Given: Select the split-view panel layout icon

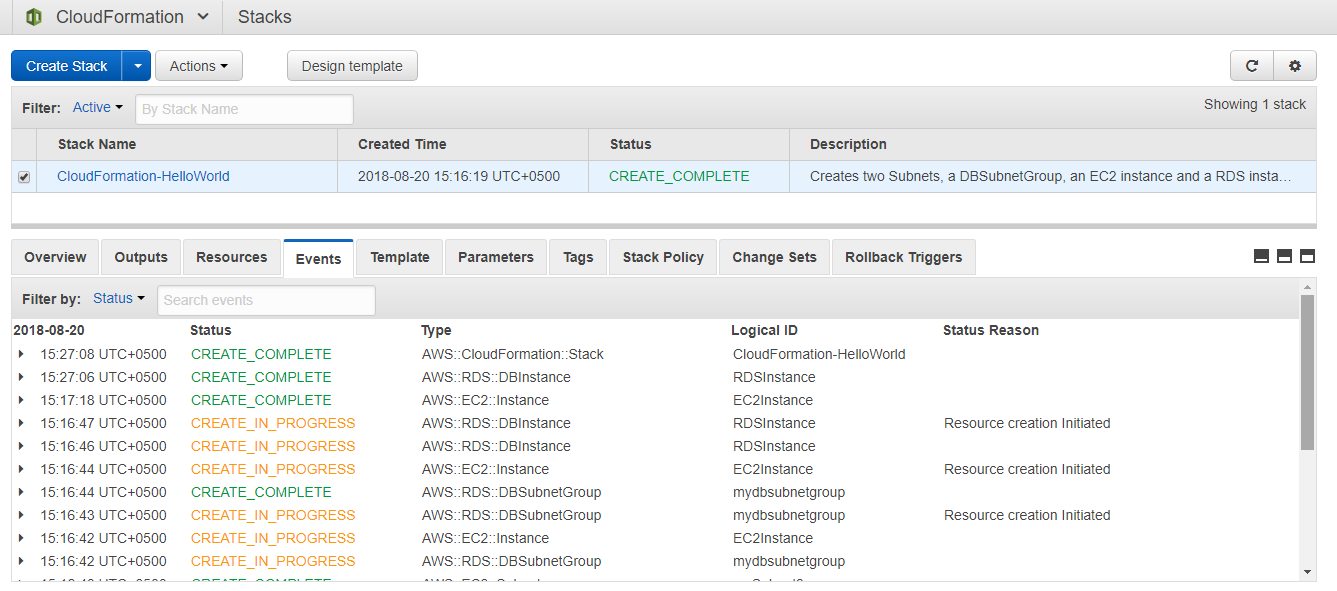Looking at the screenshot, I should pyautogui.click(x=1283, y=256).
